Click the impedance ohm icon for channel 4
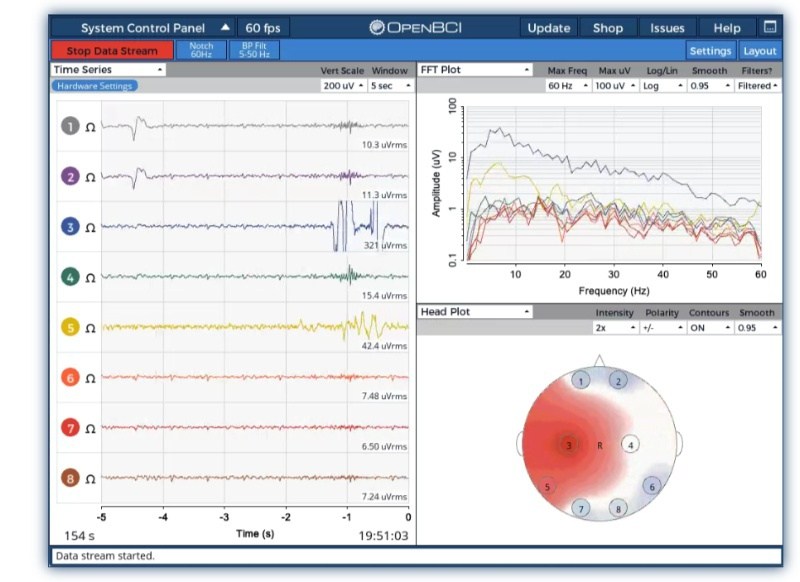The height and width of the screenshot is (582, 800). click(90, 278)
